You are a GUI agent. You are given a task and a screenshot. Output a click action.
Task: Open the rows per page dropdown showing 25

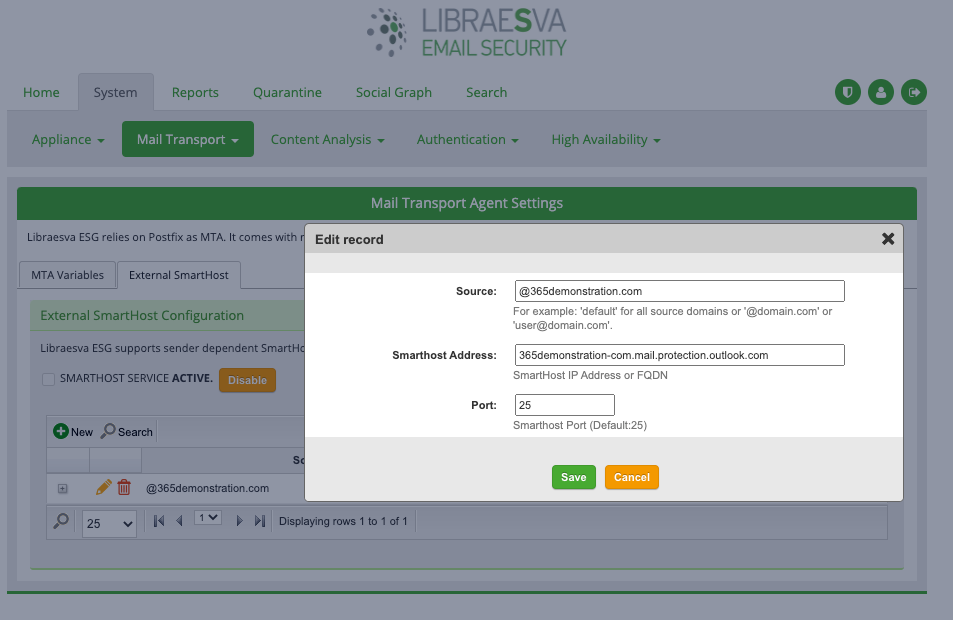tap(109, 523)
